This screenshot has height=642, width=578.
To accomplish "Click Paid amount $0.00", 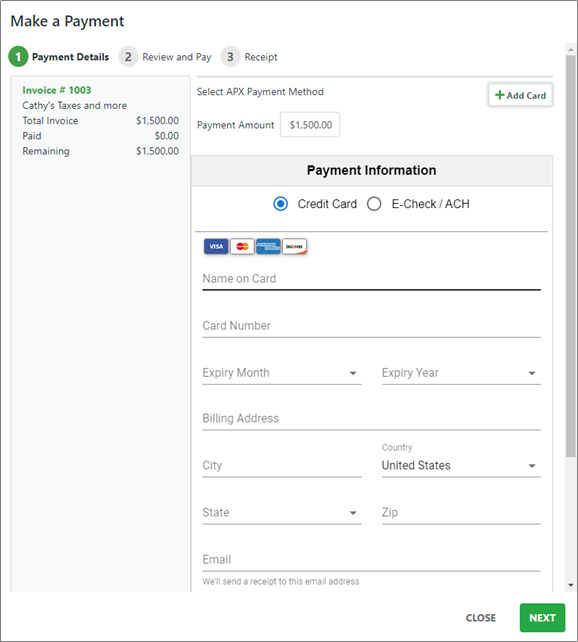I will click(x=167, y=136).
